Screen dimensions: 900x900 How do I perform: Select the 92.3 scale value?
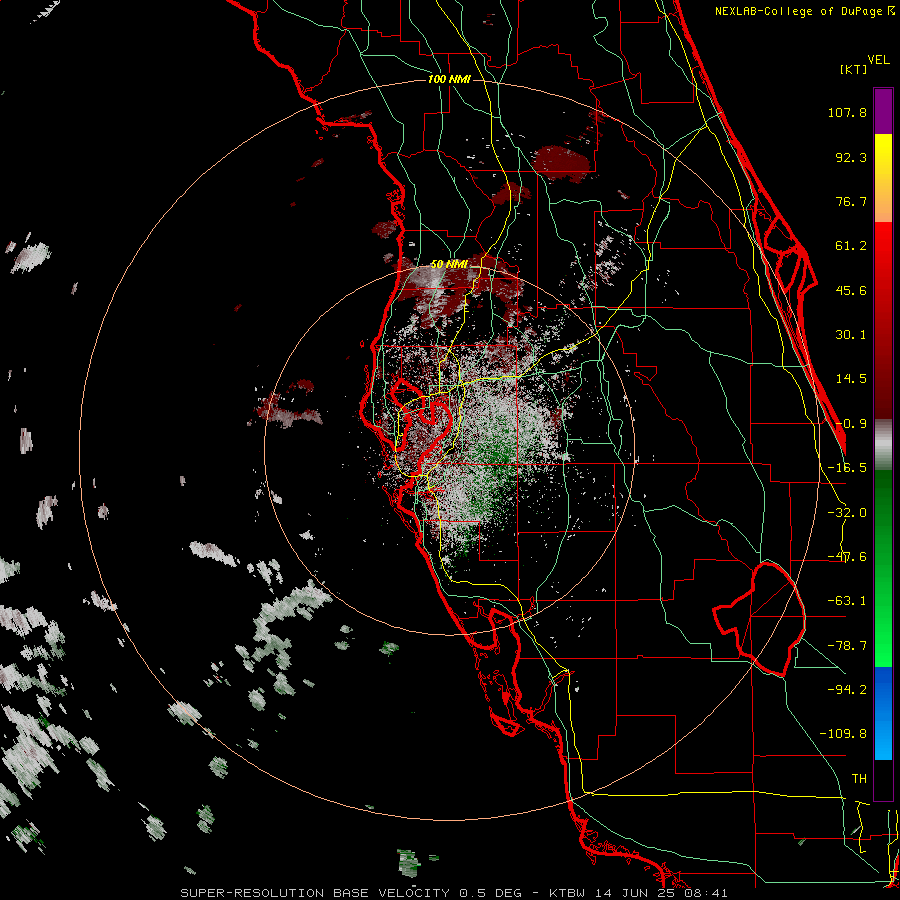(851, 157)
